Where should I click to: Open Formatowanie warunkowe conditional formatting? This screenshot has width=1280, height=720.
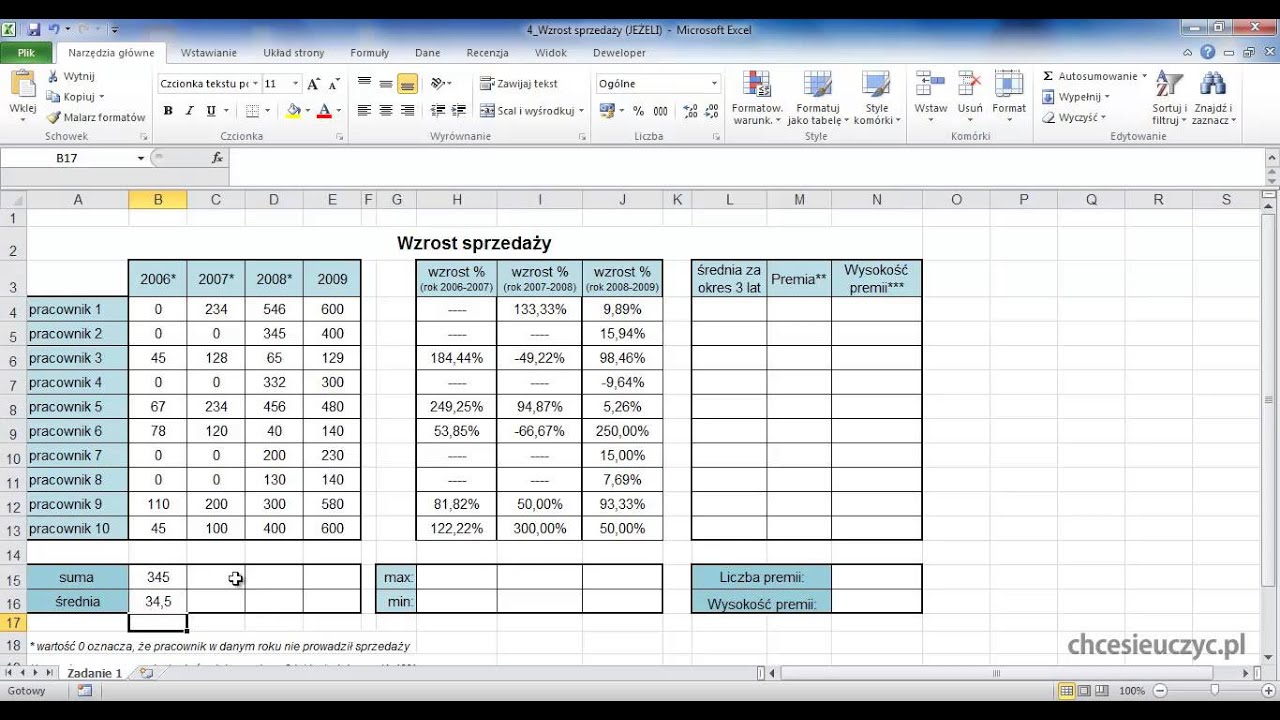tap(757, 98)
